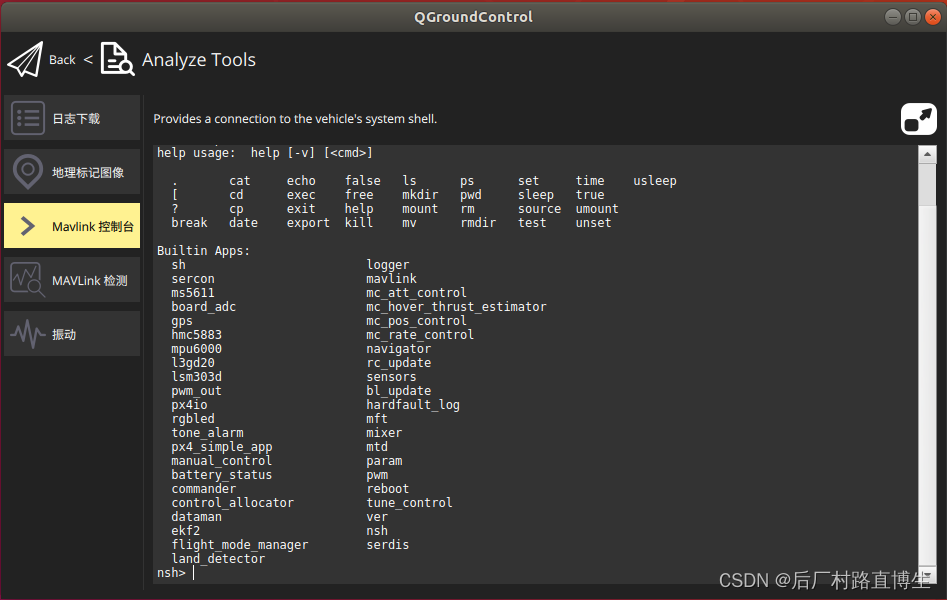This screenshot has height=600, width=947.
Task: Click the waveform icon beside 振动
Action: [x=28, y=334]
